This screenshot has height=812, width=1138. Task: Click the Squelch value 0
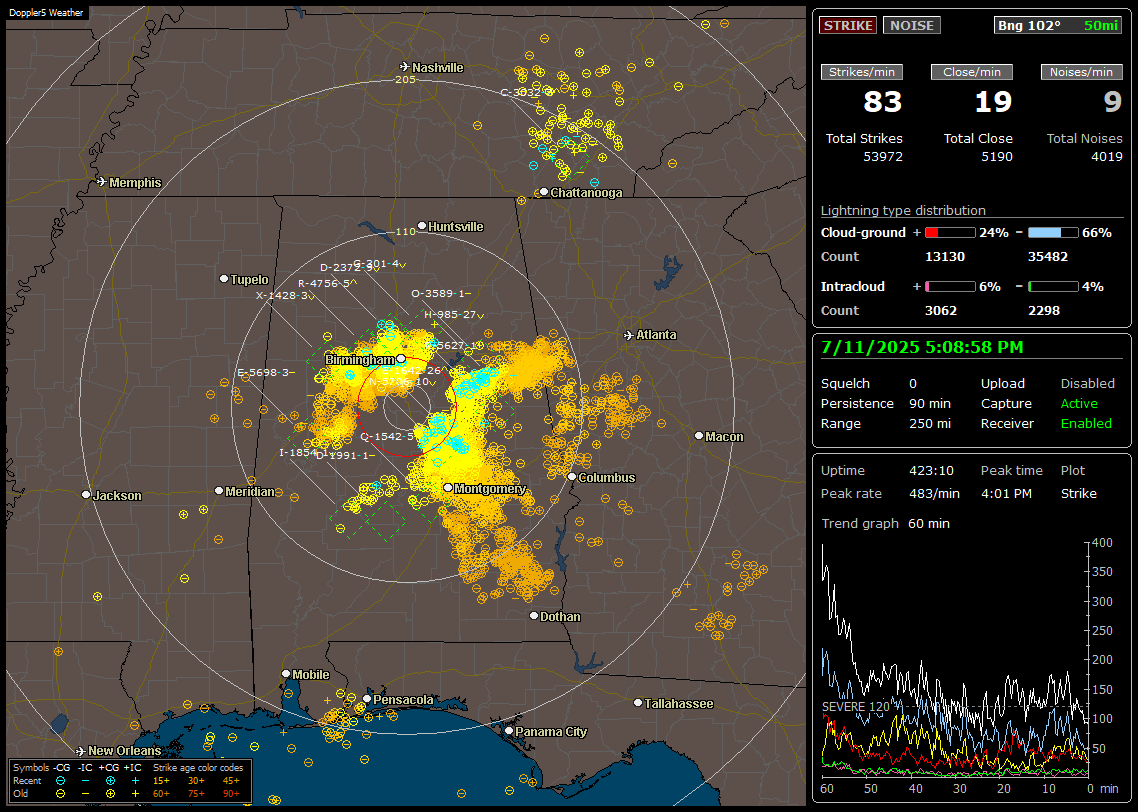pos(913,383)
